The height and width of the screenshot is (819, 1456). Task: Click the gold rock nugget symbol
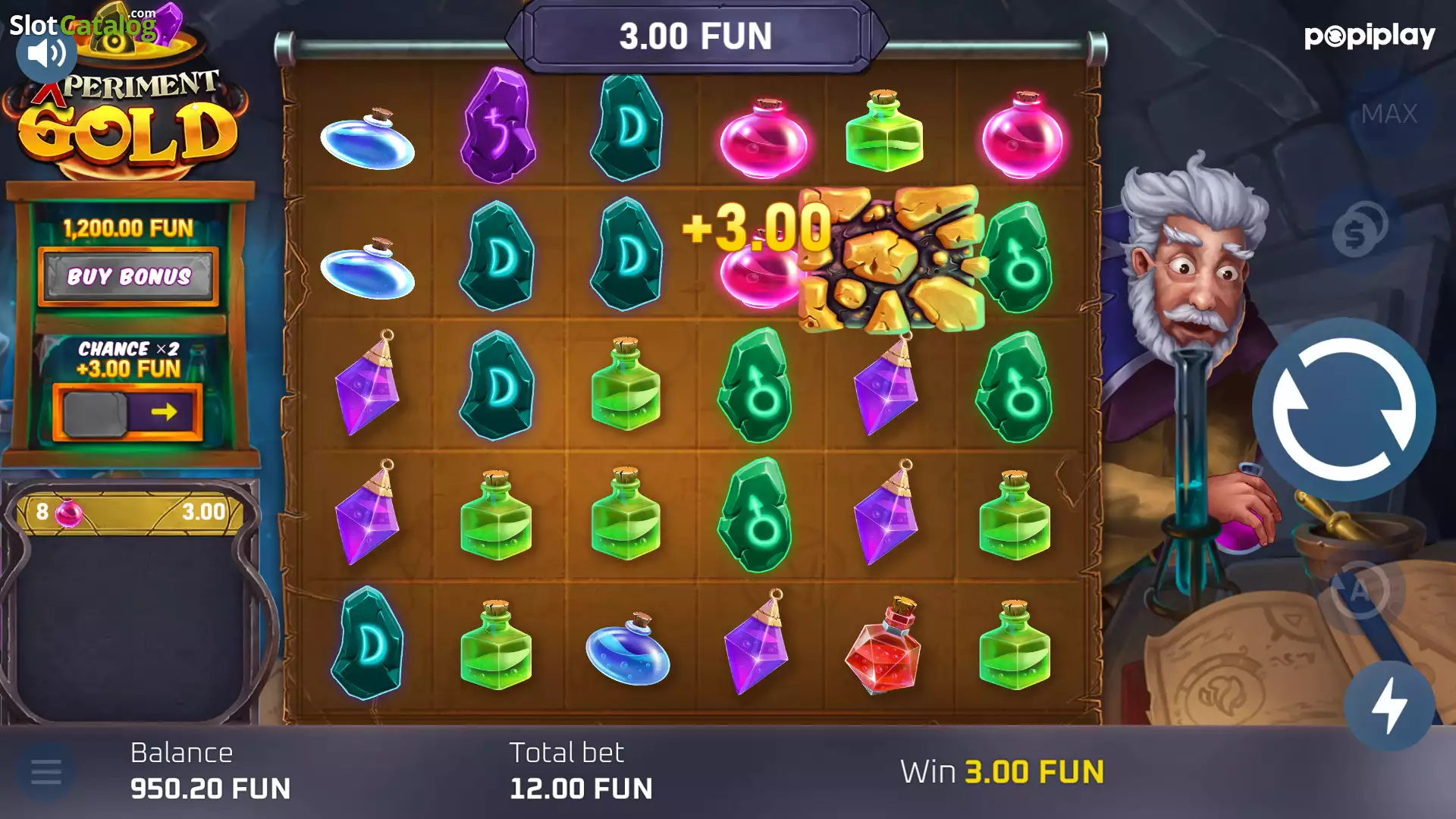893,258
